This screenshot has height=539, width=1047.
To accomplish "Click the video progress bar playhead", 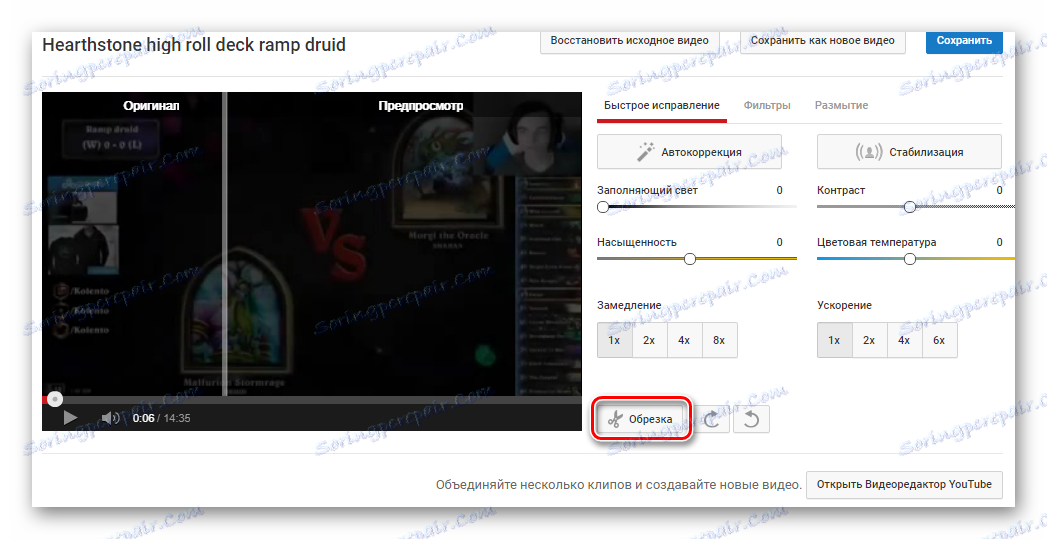I will (x=55, y=399).
